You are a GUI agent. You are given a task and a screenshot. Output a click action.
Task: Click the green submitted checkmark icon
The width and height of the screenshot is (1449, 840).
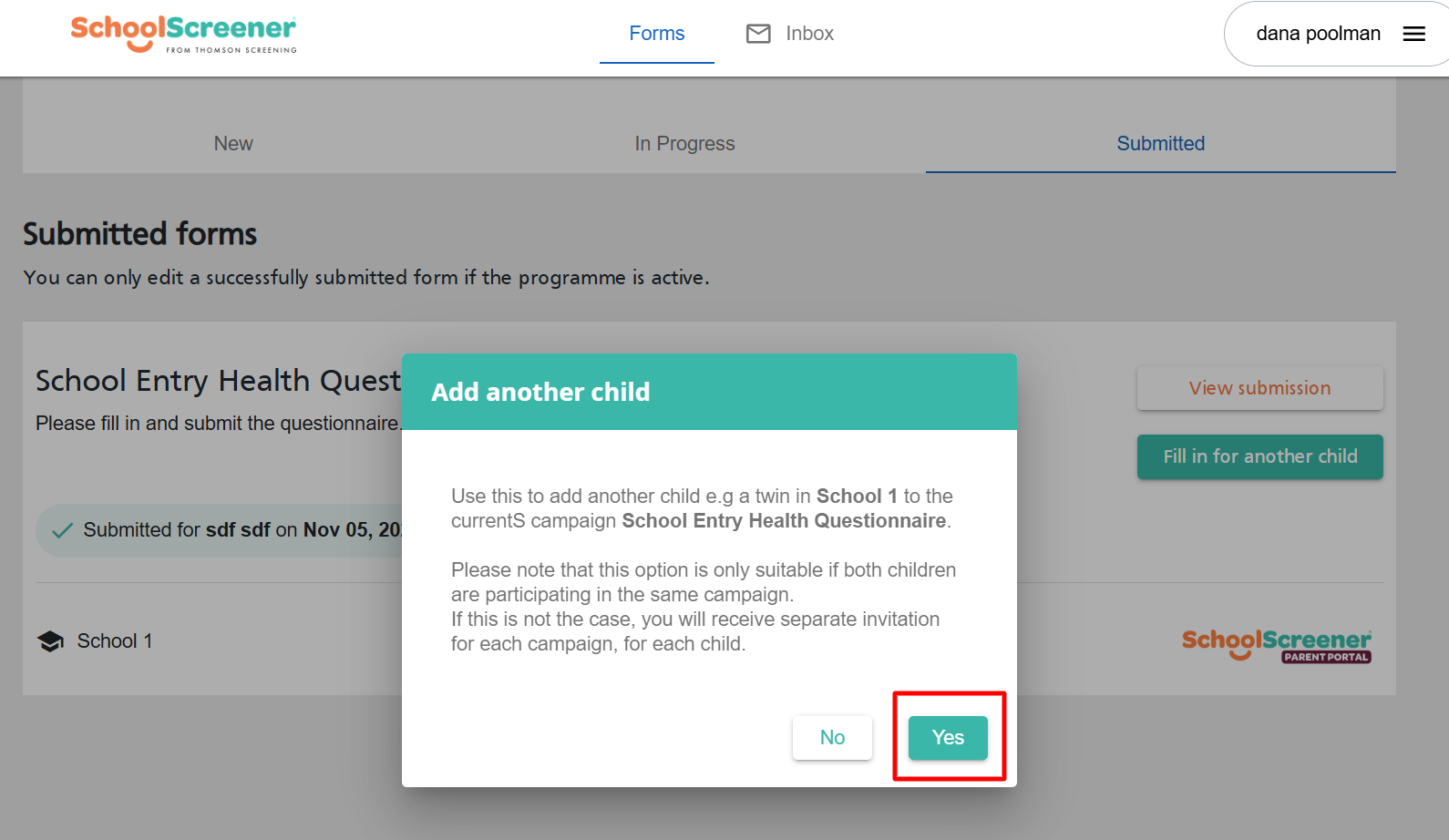62,530
